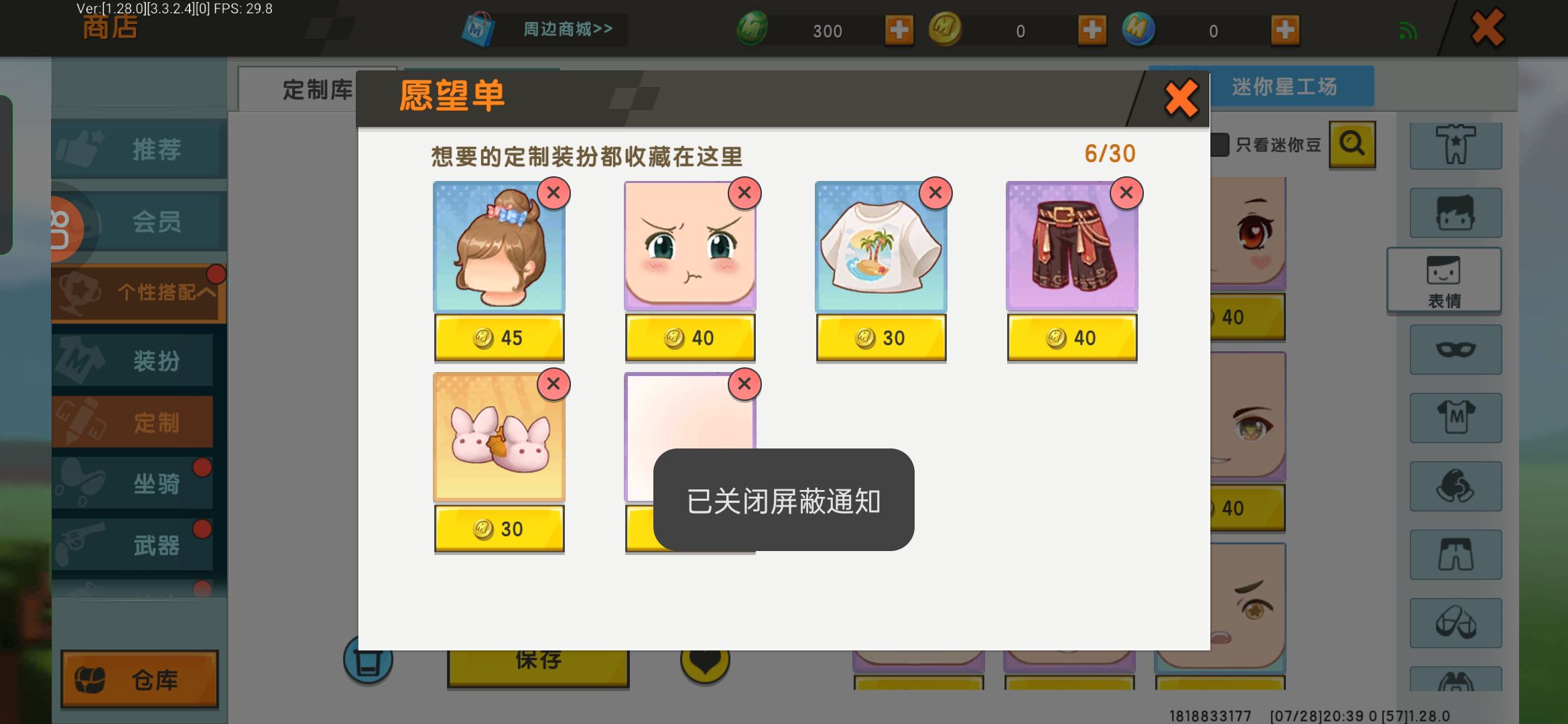Open the 仓库 warehouse button

click(x=139, y=680)
